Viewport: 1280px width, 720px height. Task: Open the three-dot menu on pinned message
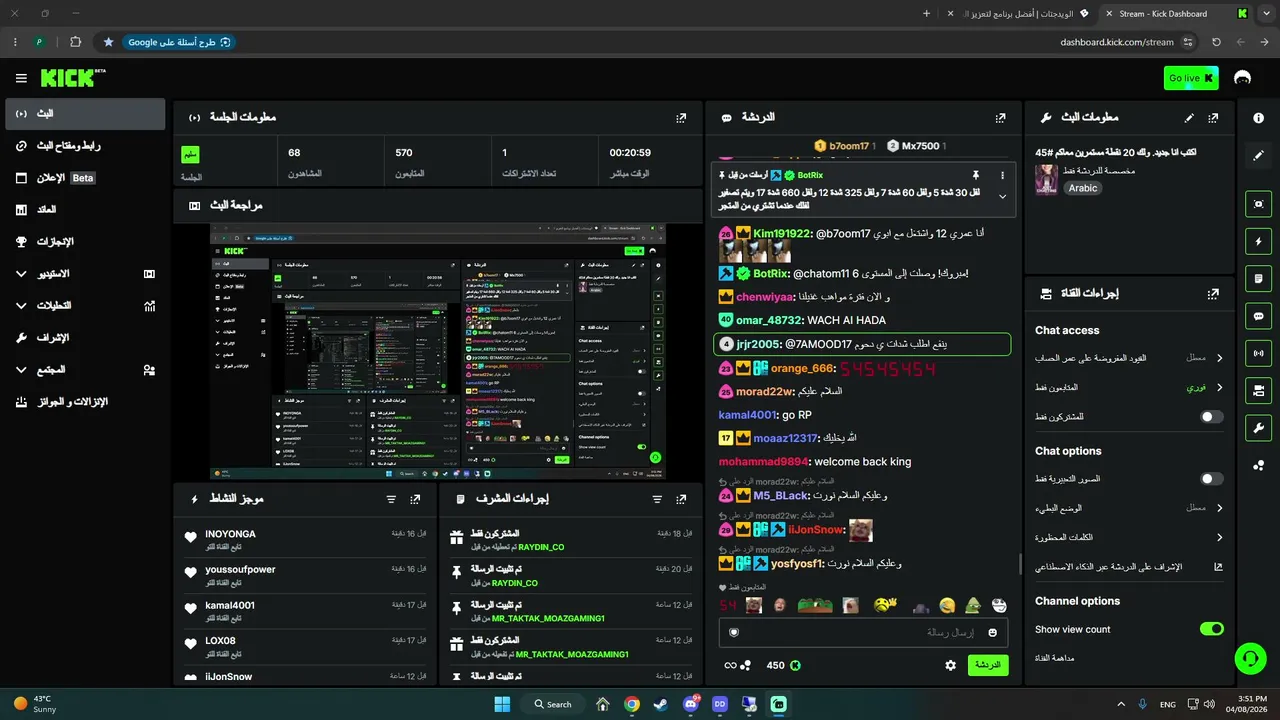coord(1002,175)
